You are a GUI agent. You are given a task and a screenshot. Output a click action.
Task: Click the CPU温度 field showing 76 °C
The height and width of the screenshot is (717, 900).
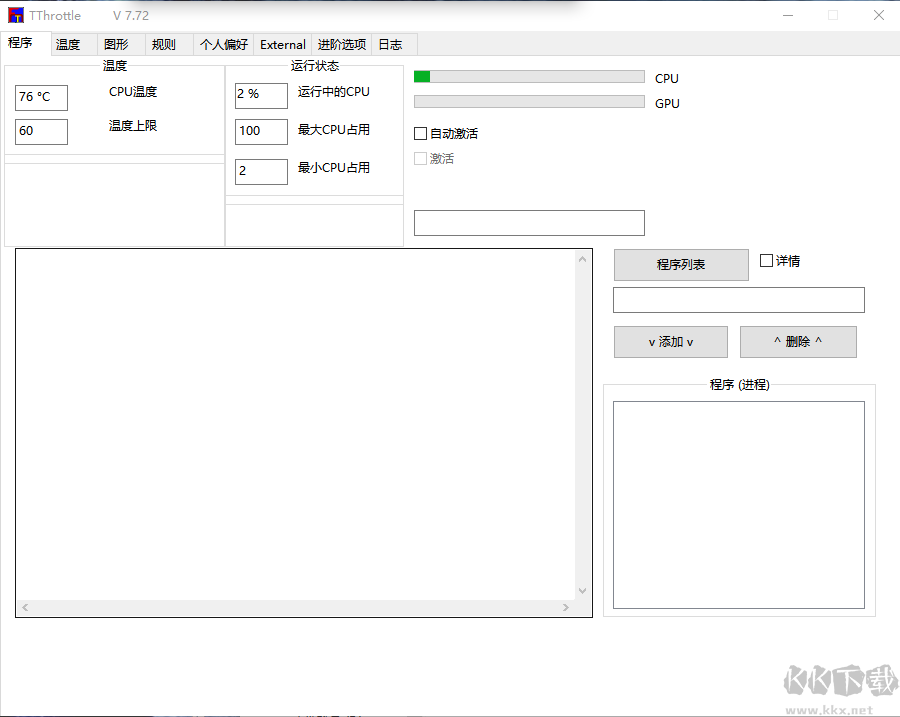point(41,97)
